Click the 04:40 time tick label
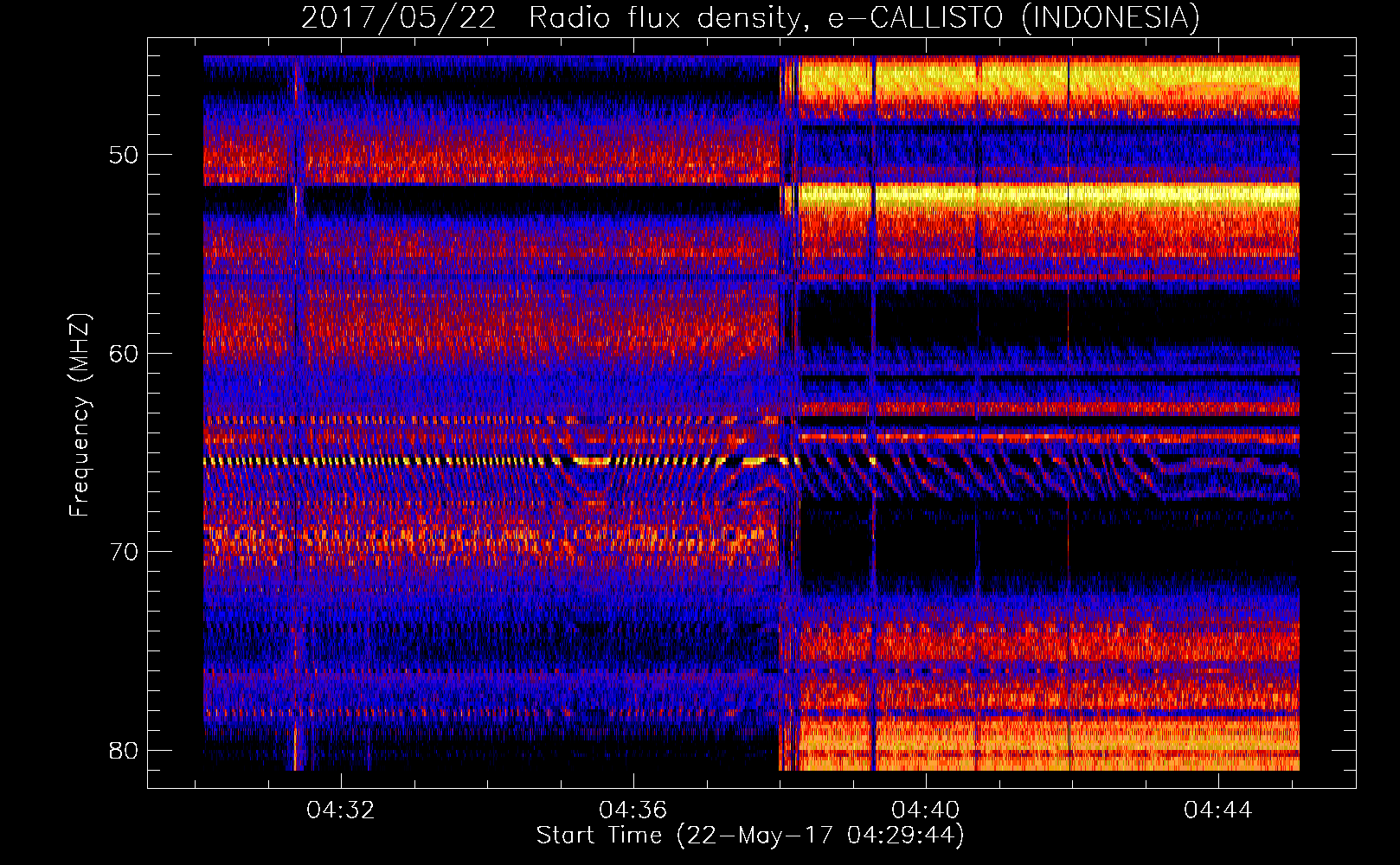This screenshot has width=1400, height=865. point(926,811)
